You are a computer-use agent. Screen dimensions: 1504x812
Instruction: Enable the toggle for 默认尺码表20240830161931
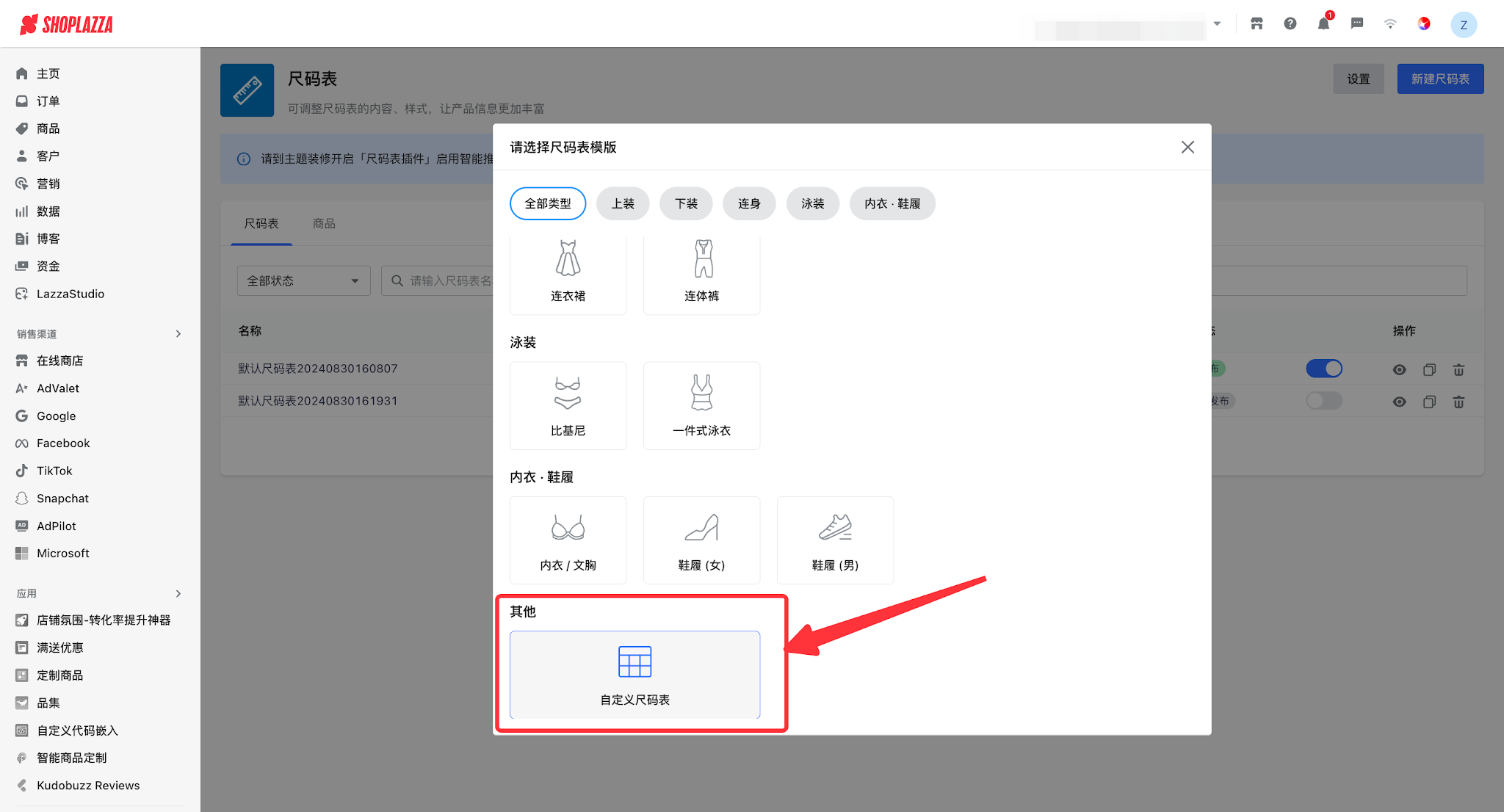click(x=1324, y=401)
